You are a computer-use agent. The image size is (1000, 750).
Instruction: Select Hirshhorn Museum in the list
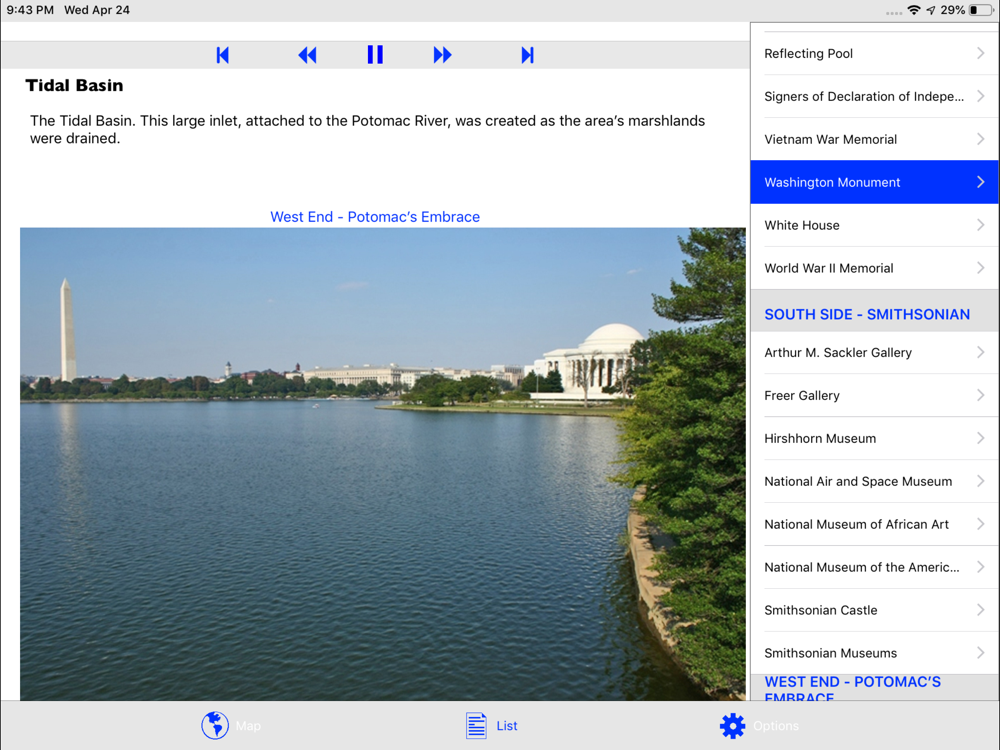(874, 438)
